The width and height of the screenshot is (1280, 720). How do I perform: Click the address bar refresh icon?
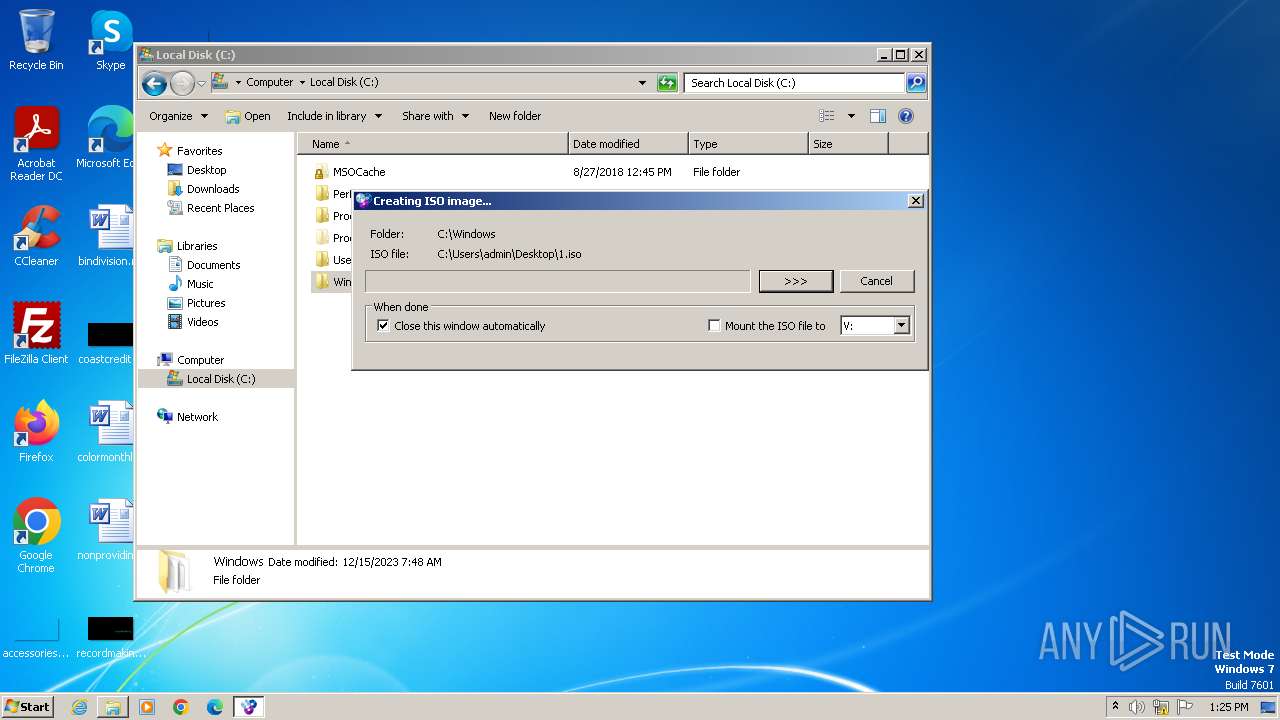click(667, 83)
